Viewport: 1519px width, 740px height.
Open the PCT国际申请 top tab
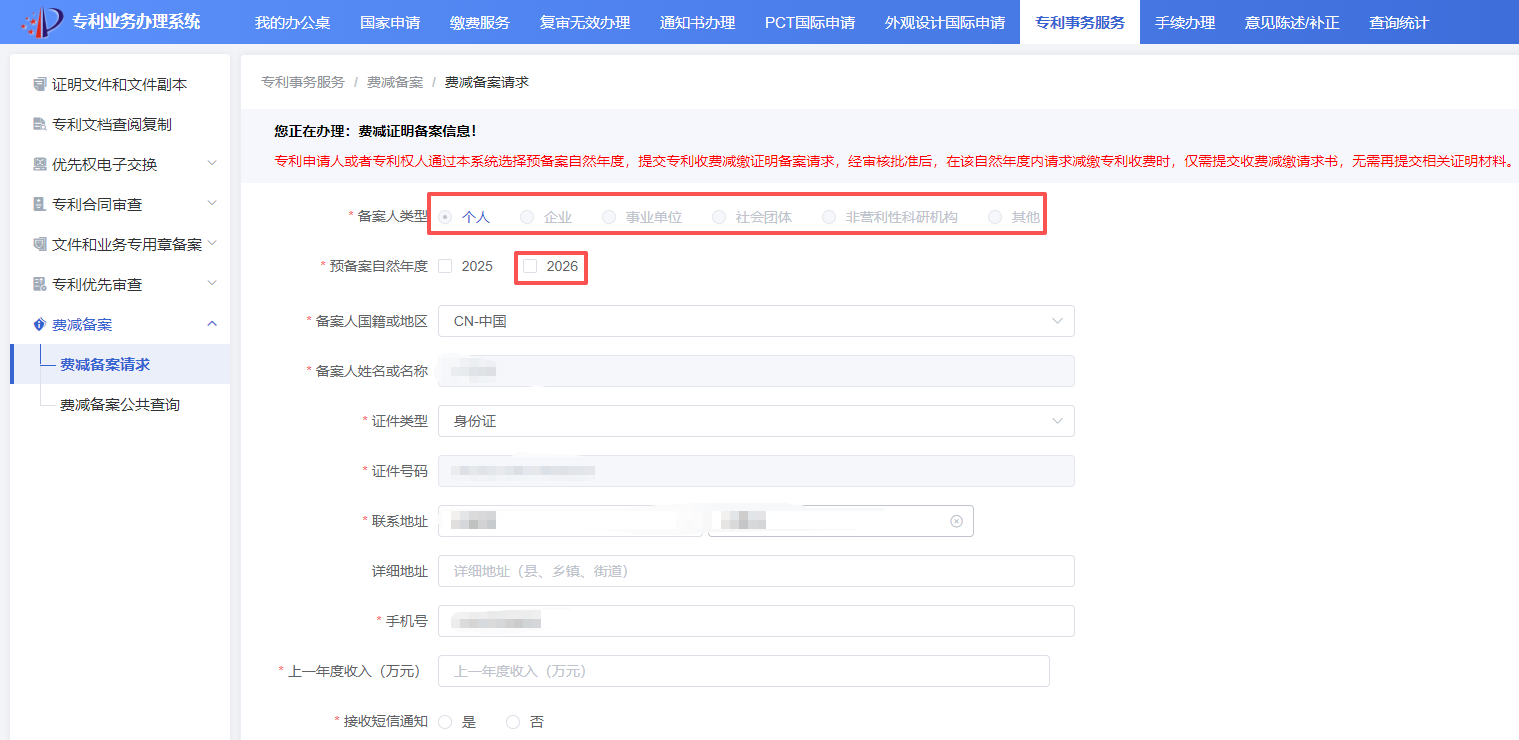pos(809,22)
